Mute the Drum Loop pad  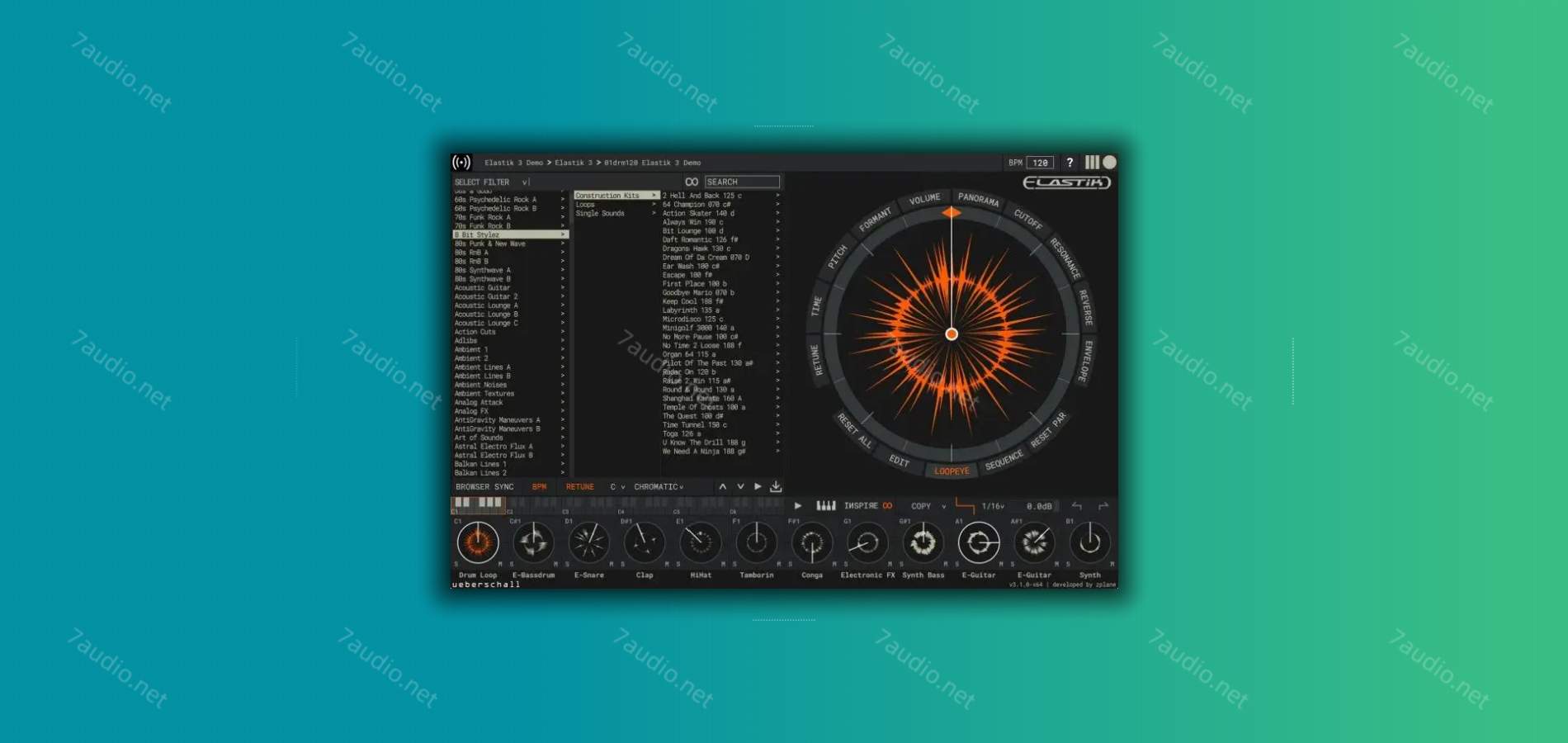[500, 564]
